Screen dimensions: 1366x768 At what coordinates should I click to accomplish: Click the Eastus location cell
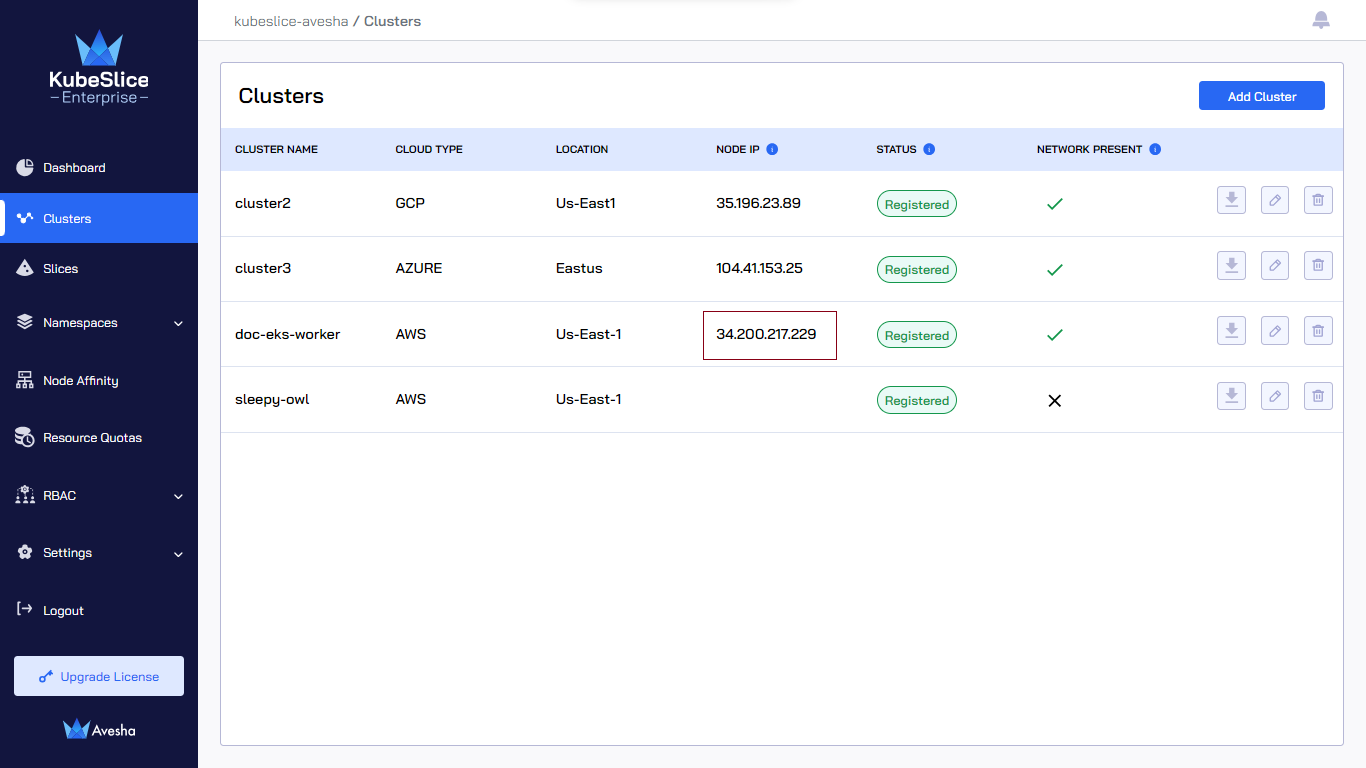[579, 268]
